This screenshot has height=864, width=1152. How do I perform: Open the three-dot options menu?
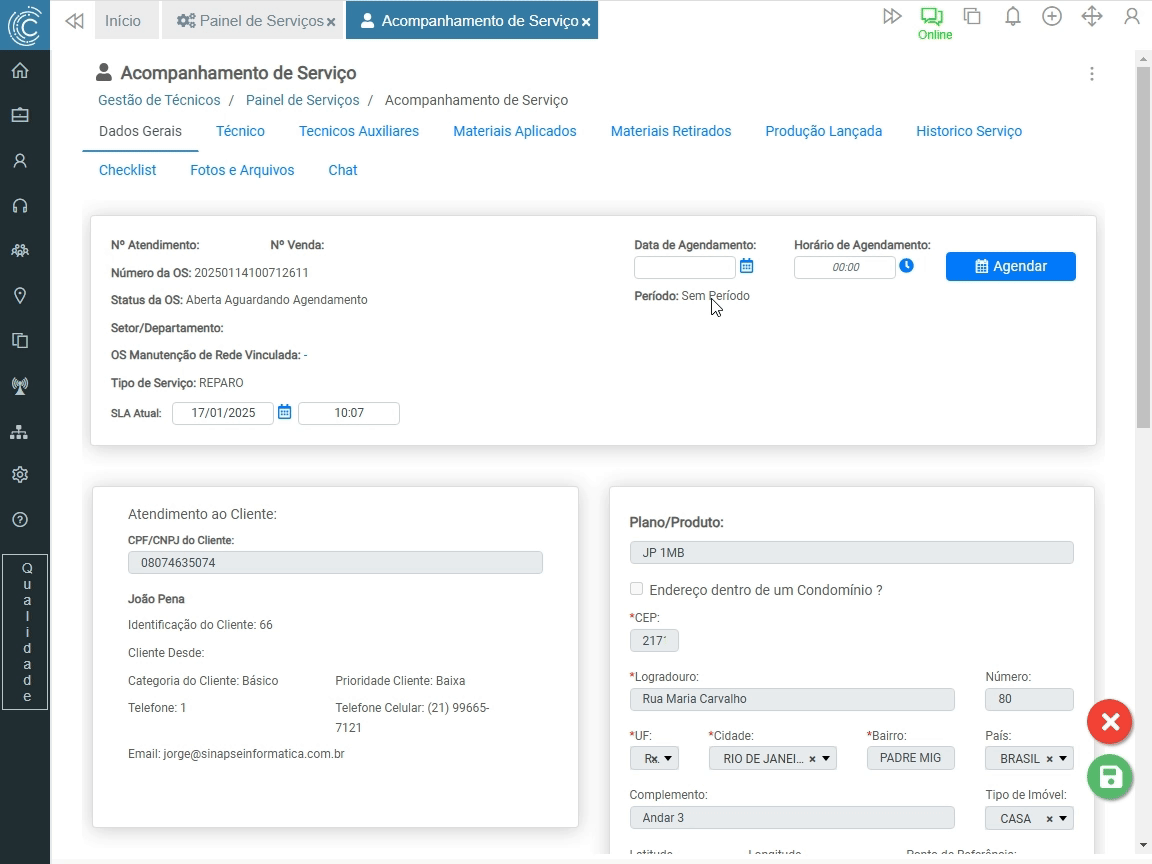click(1092, 74)
